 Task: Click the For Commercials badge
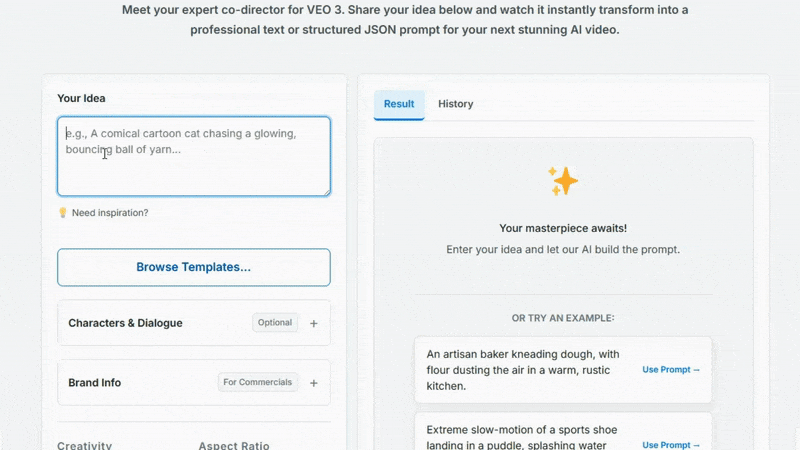(x=258, y=383)
